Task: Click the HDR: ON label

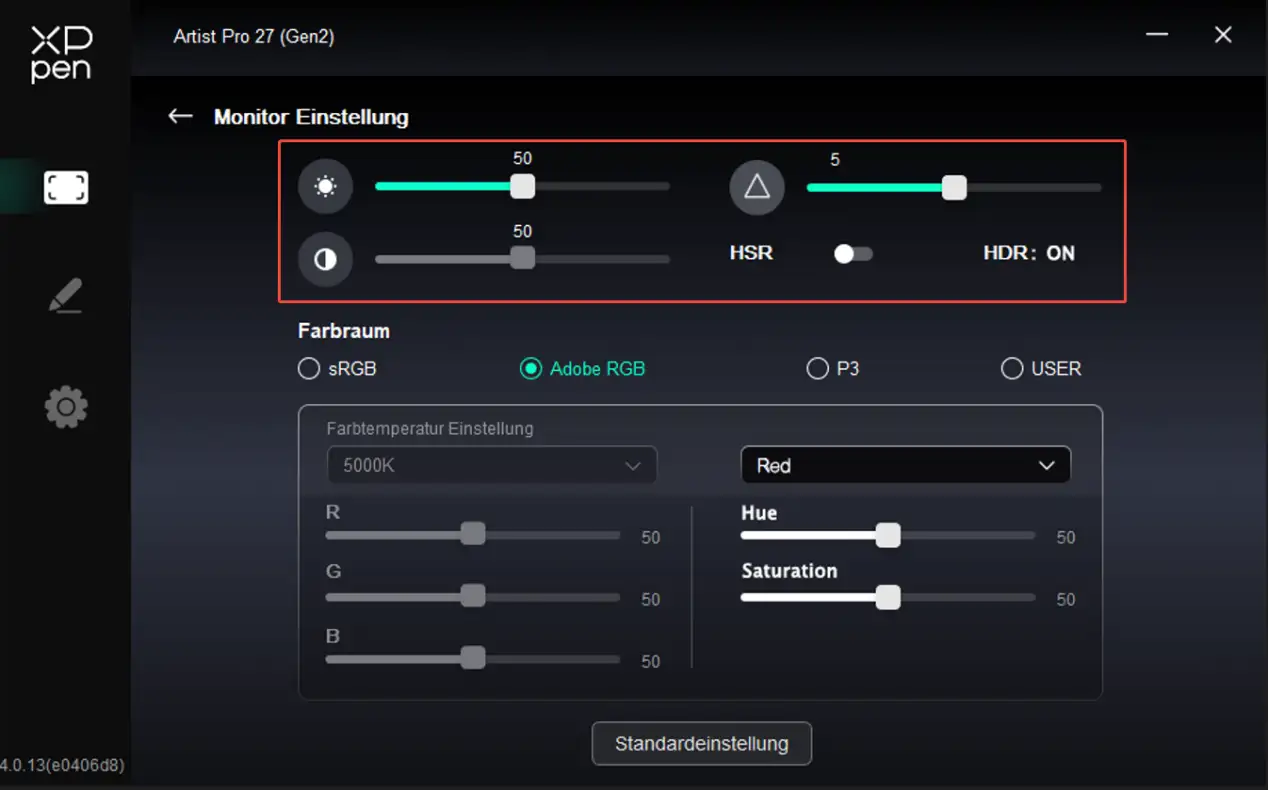Action: tap(1028, 254)
